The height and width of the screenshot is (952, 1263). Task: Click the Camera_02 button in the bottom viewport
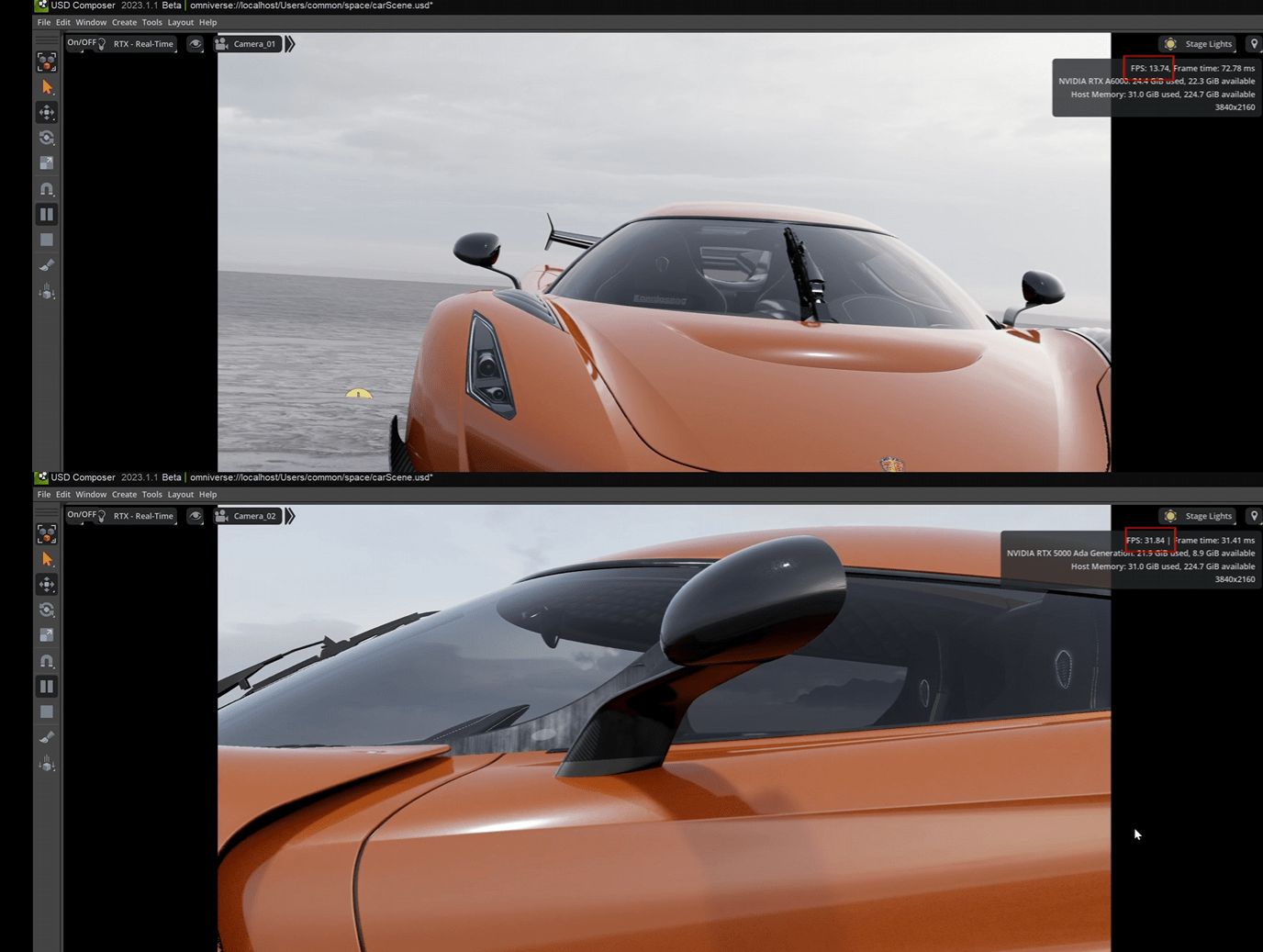tap(246, 516)
